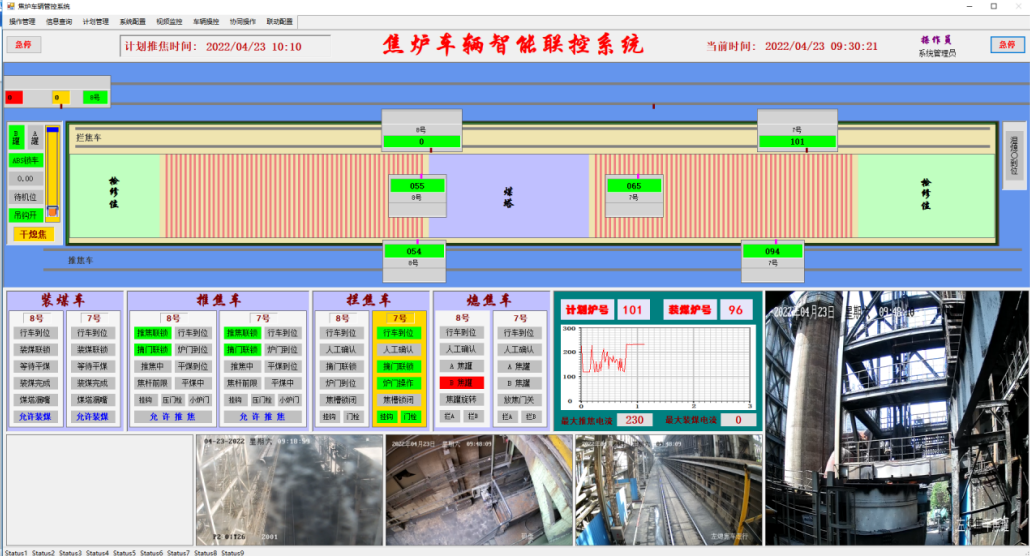Open the rail track camera feed
1030x556 pixels.
pyautogui.click(x=669, y=490)
